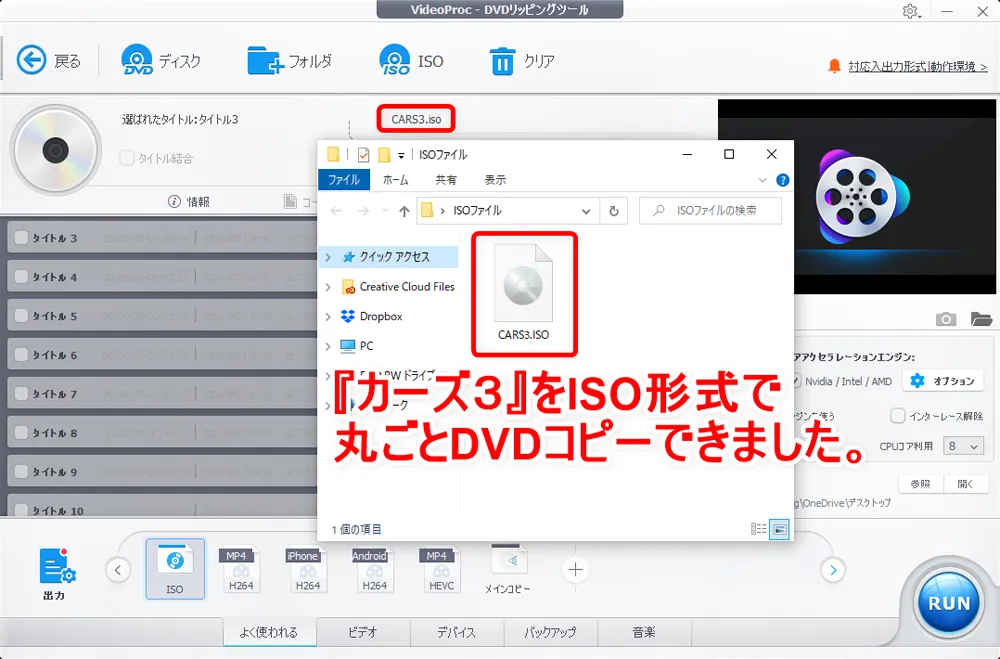The height and width of the screenshot is (659, 1000).
Task: Switch to the 音楽 format tab
Action: tap(644, 632)
